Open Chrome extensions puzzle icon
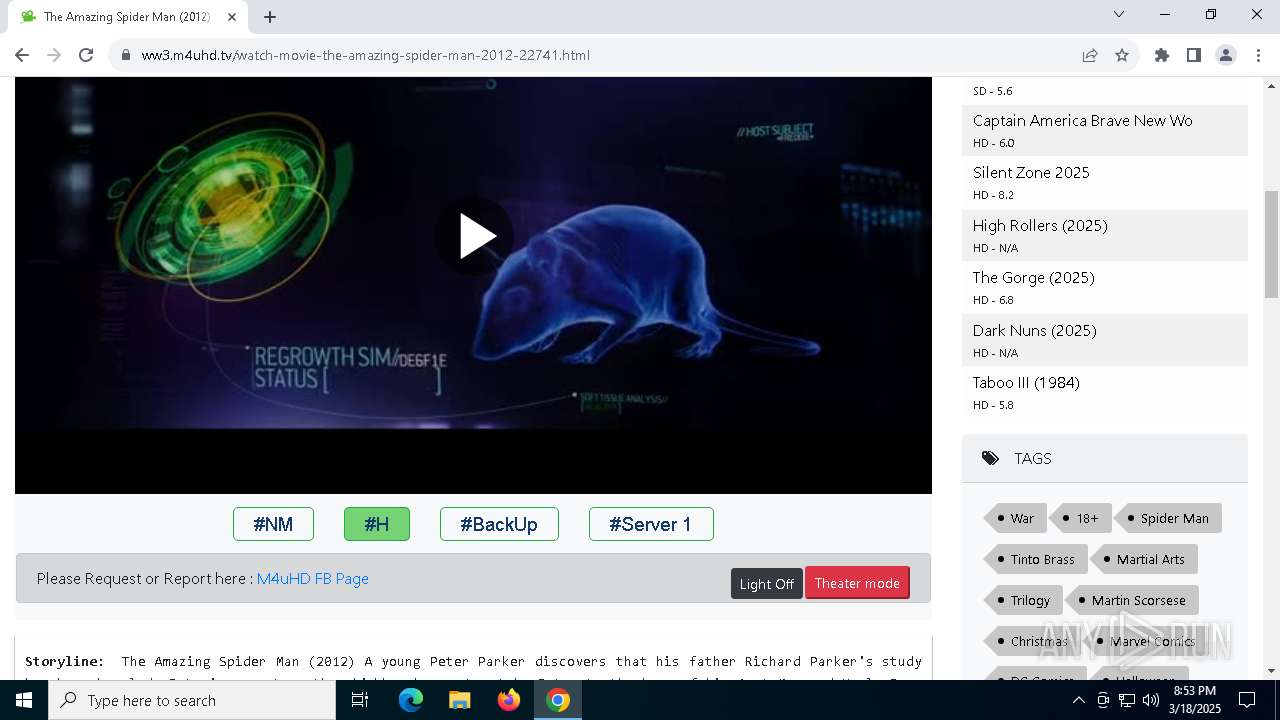 pos(1162,55)
